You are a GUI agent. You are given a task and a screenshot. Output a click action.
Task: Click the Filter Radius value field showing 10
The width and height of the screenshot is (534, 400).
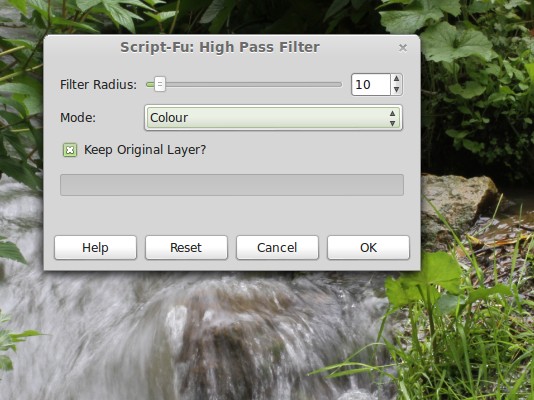click(371, 84)
